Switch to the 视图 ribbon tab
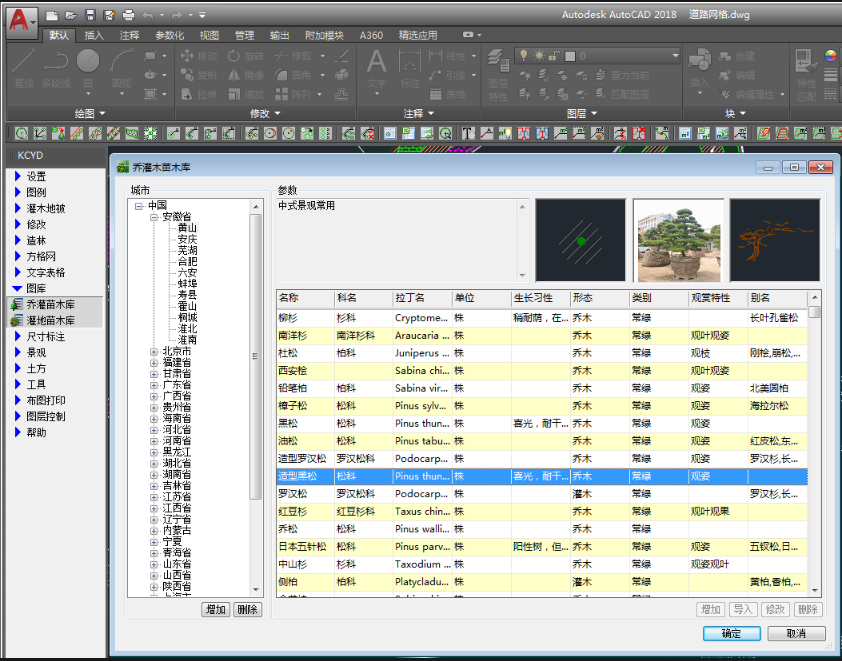 coord(209,35)
